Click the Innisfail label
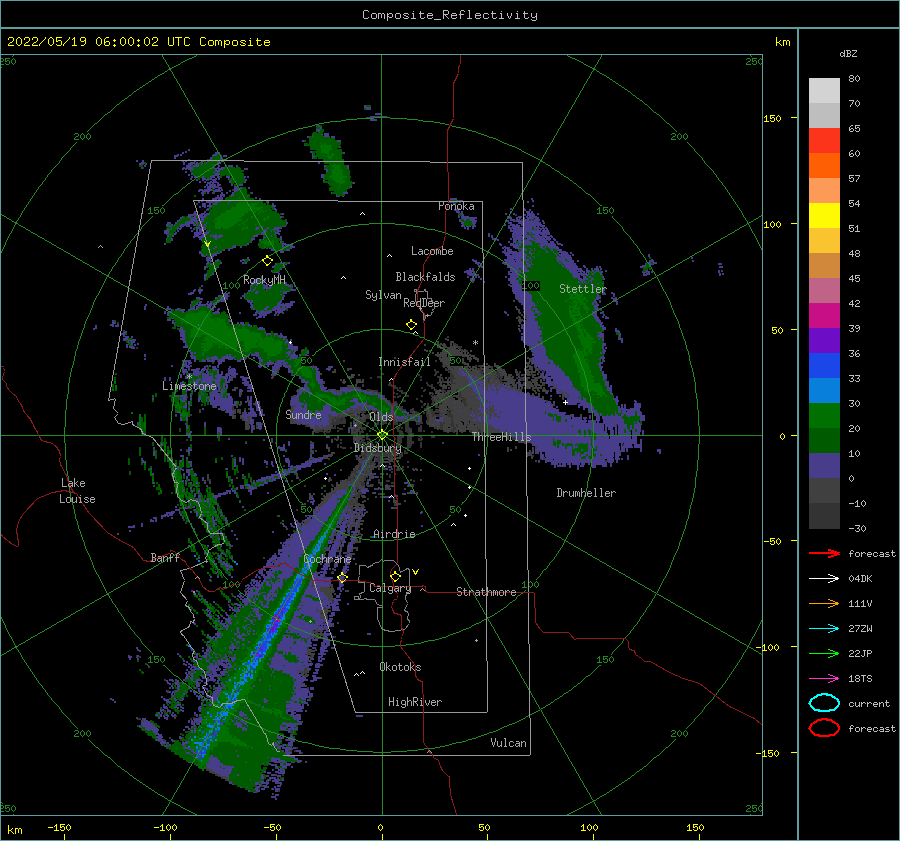This screenshot has height=841, width=900. coord(405,362)
